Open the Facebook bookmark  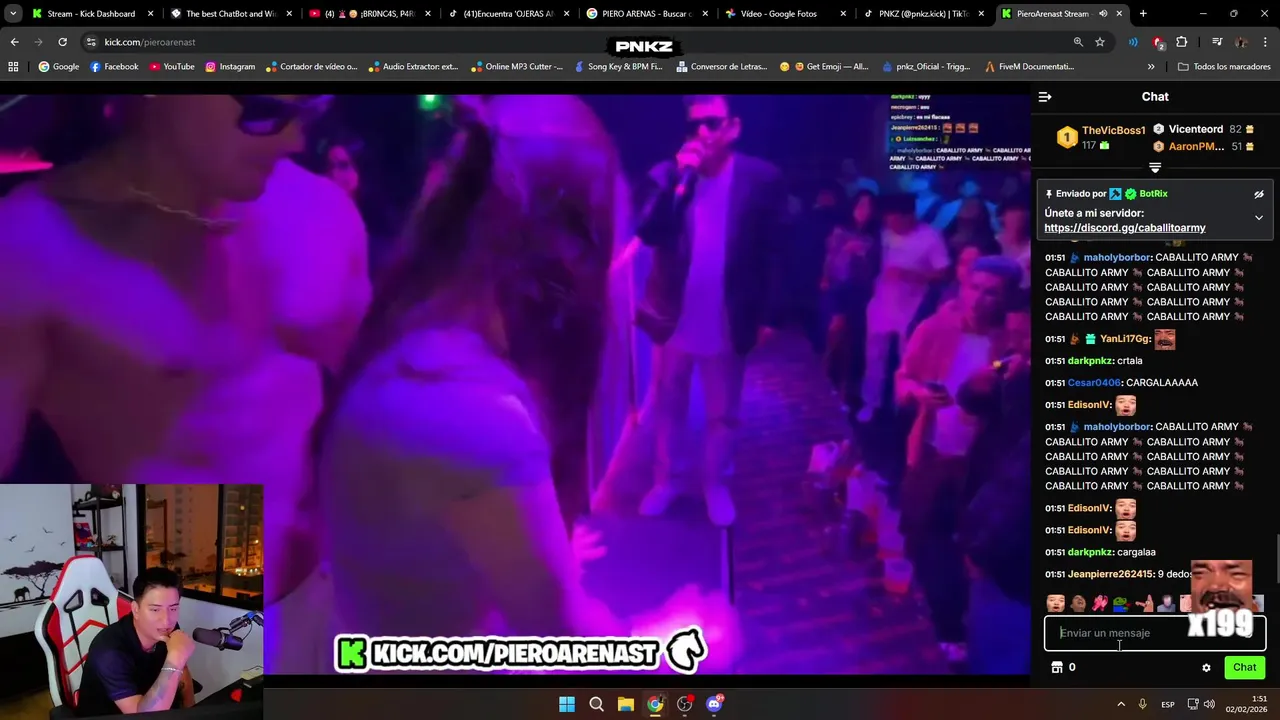pyautogui.click(x=114, y=66)
